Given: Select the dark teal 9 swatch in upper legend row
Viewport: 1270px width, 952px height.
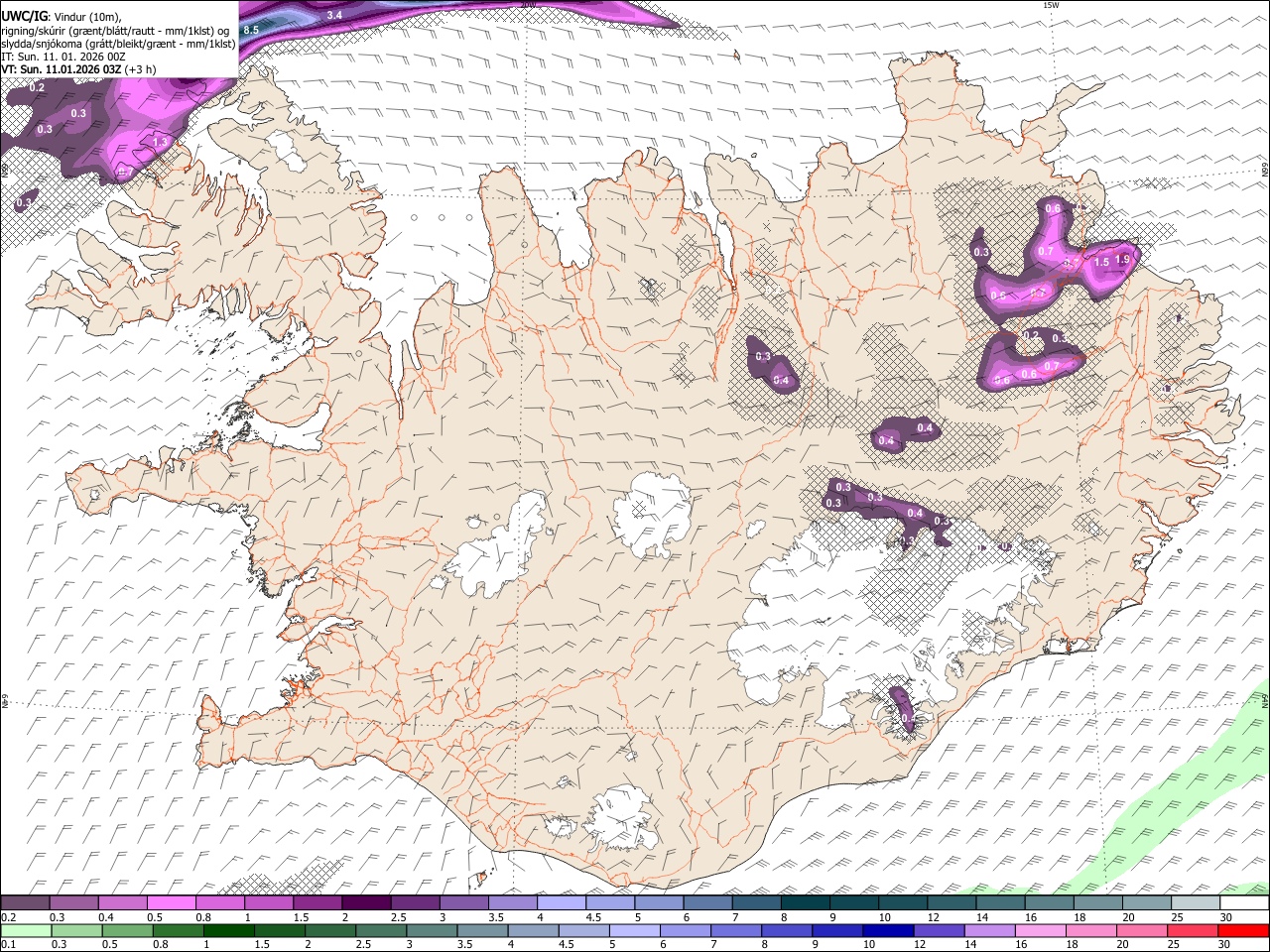Looking at the screenshot, I should 854,903.
